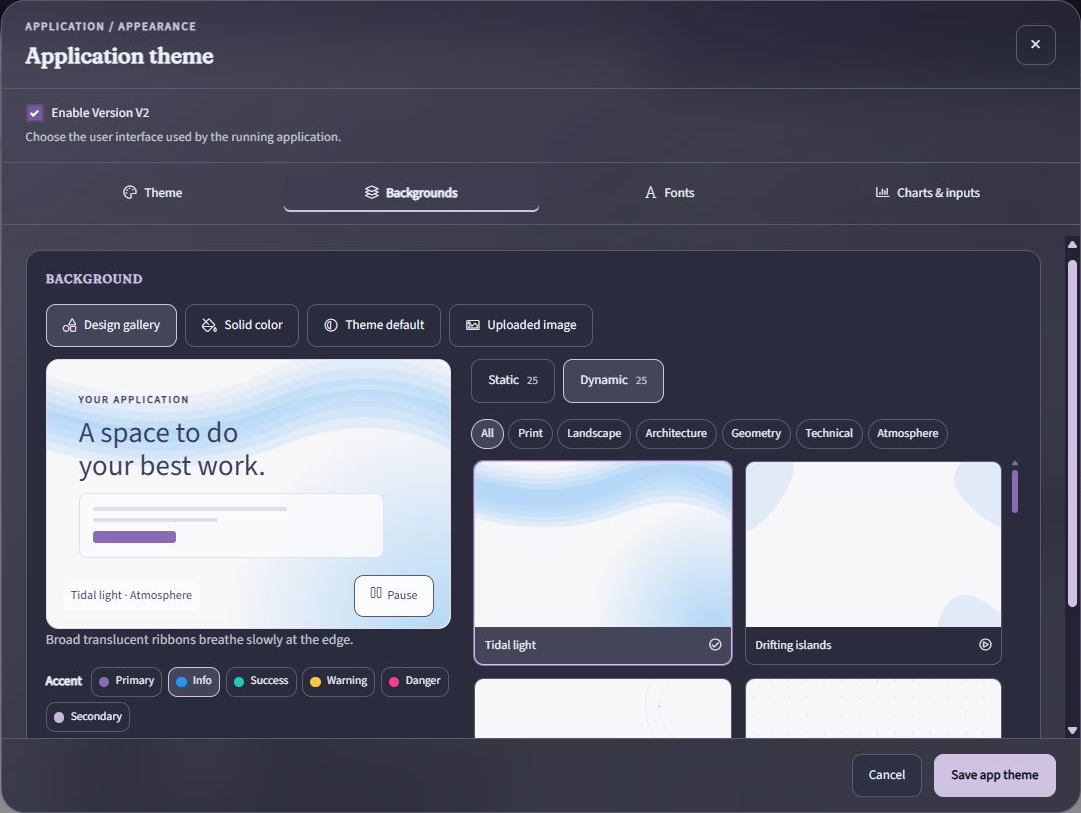Select the Theme default background option
Image resolution: width=1081 pixels, height=813 pixels.
(374, 325)
